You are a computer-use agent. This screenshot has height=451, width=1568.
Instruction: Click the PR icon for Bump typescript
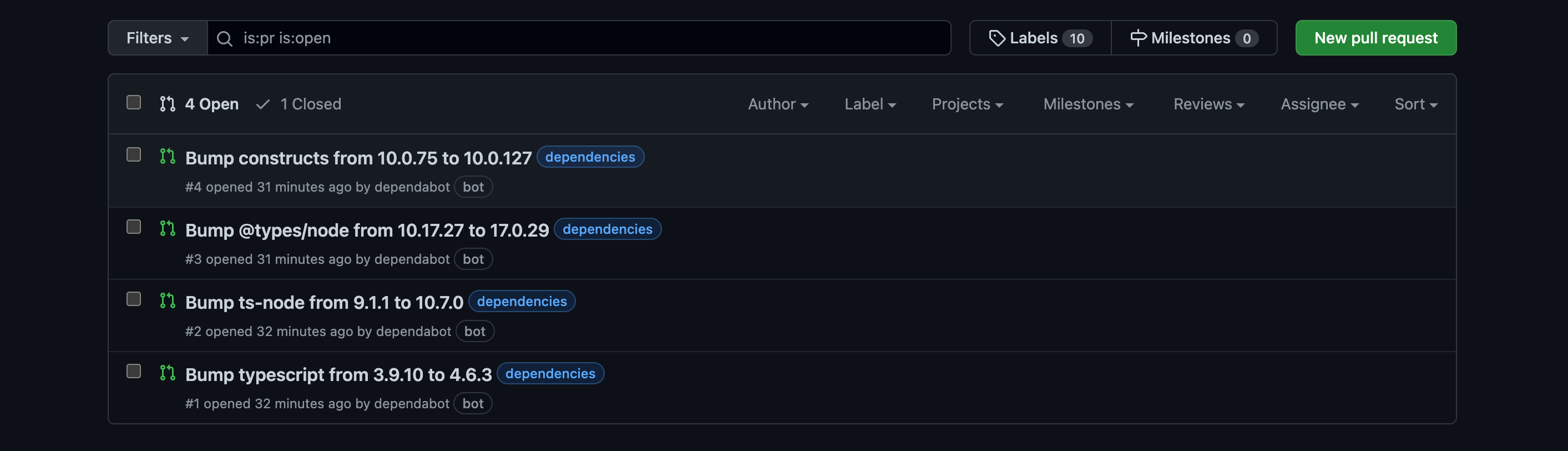pyautogui.click(x=168, y=373)
